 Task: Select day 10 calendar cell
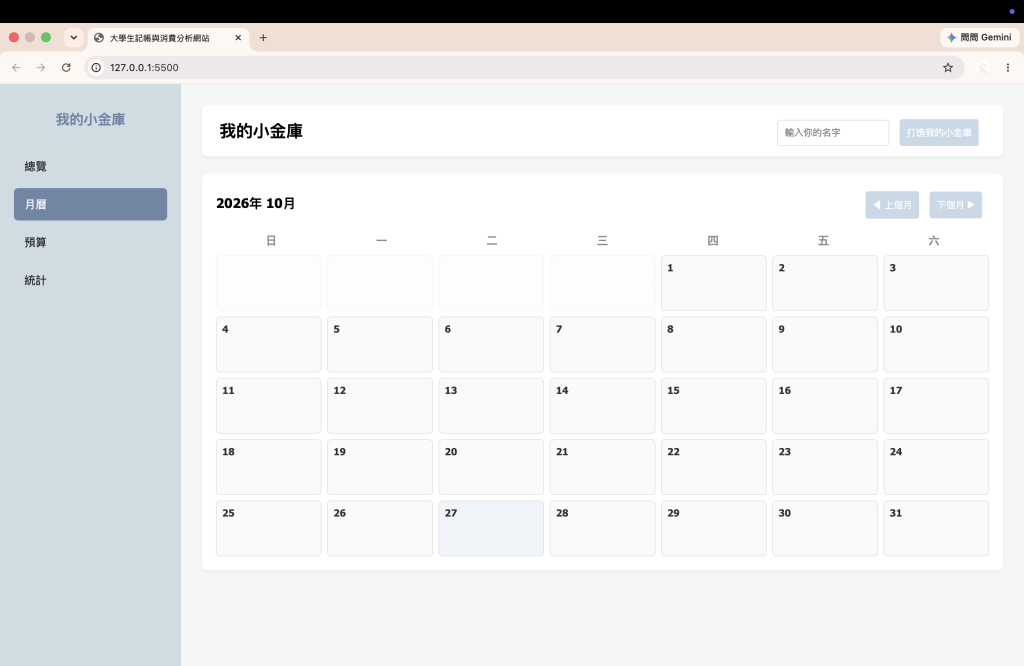pyautogui.click(x=936, y=344)
